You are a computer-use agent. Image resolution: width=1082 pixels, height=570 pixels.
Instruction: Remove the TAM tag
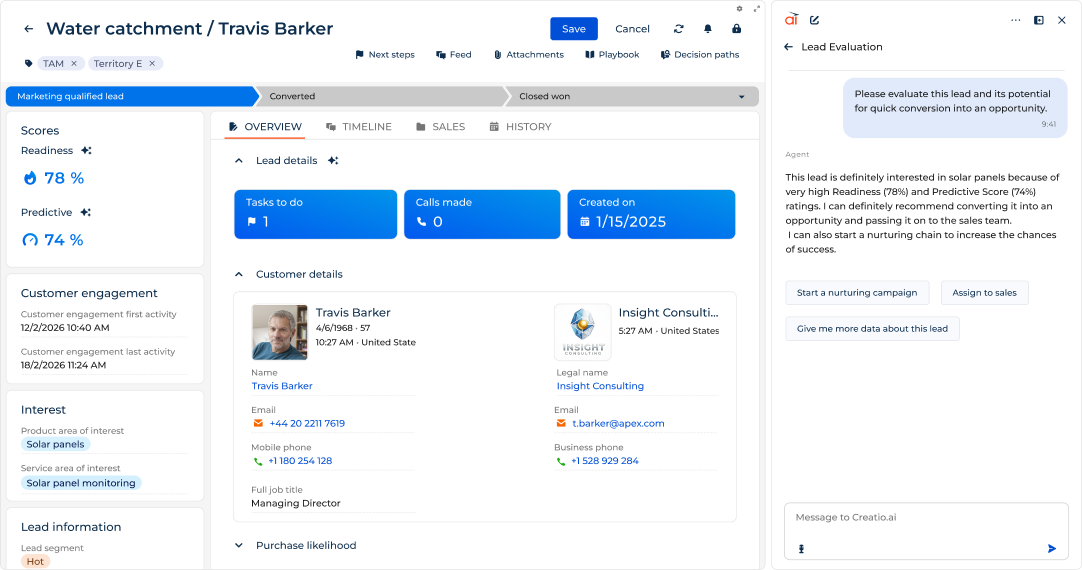[x=74, y=64]
